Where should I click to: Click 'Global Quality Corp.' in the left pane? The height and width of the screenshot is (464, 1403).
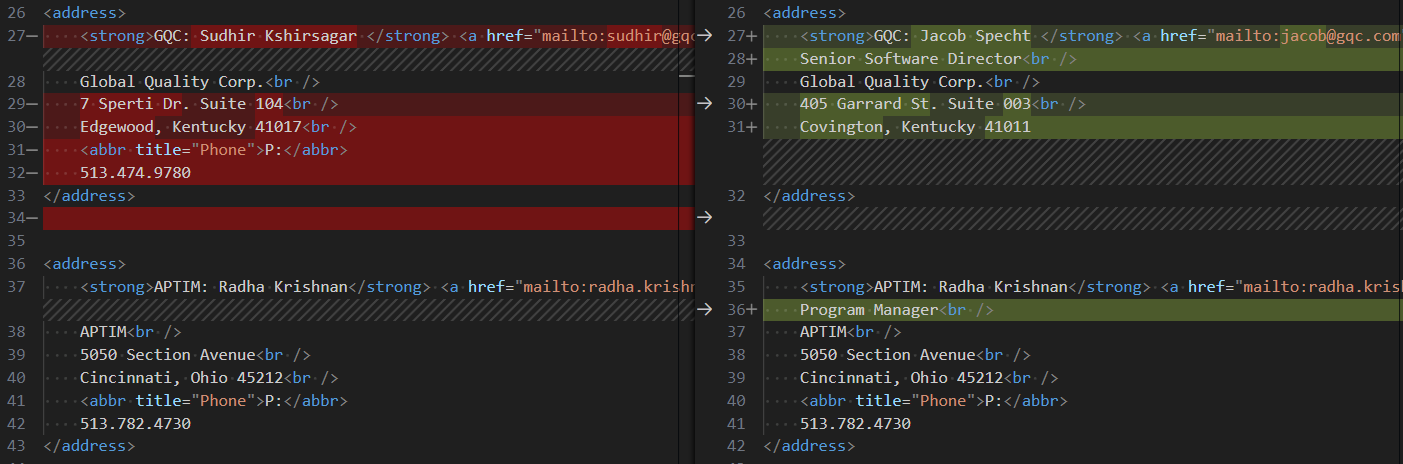(172, 82)
